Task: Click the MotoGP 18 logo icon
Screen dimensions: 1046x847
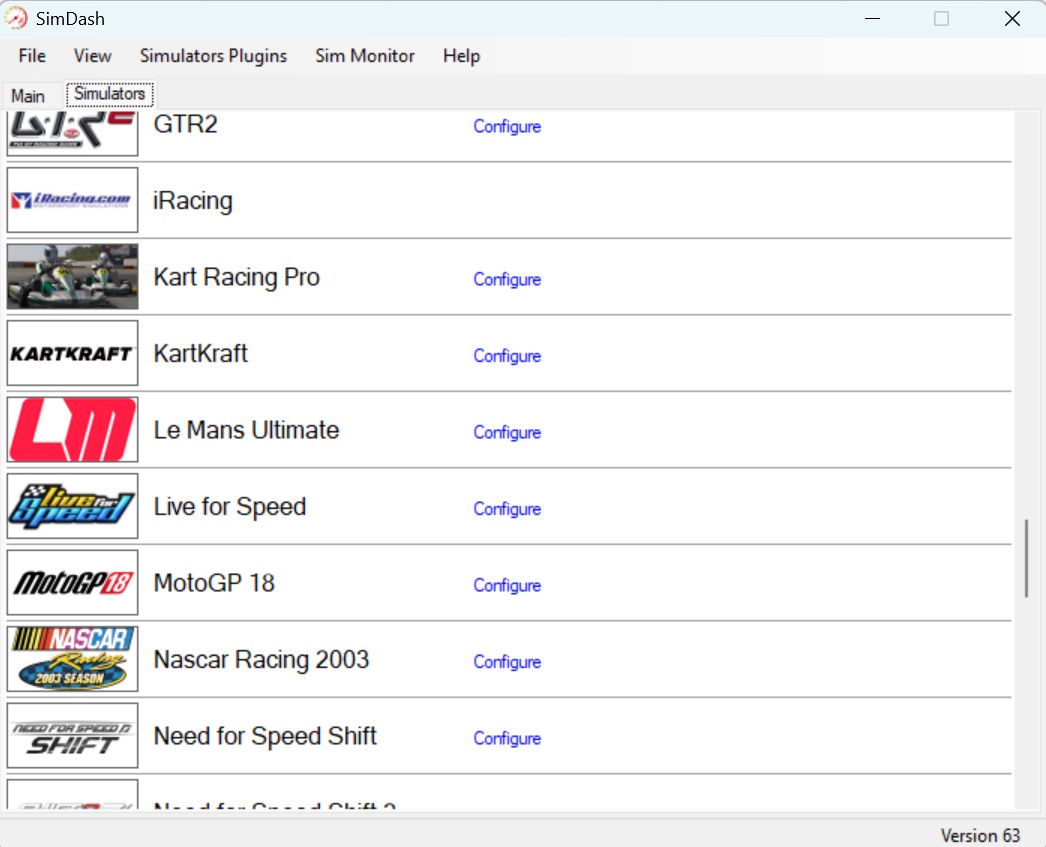Action: coord(72,583)
